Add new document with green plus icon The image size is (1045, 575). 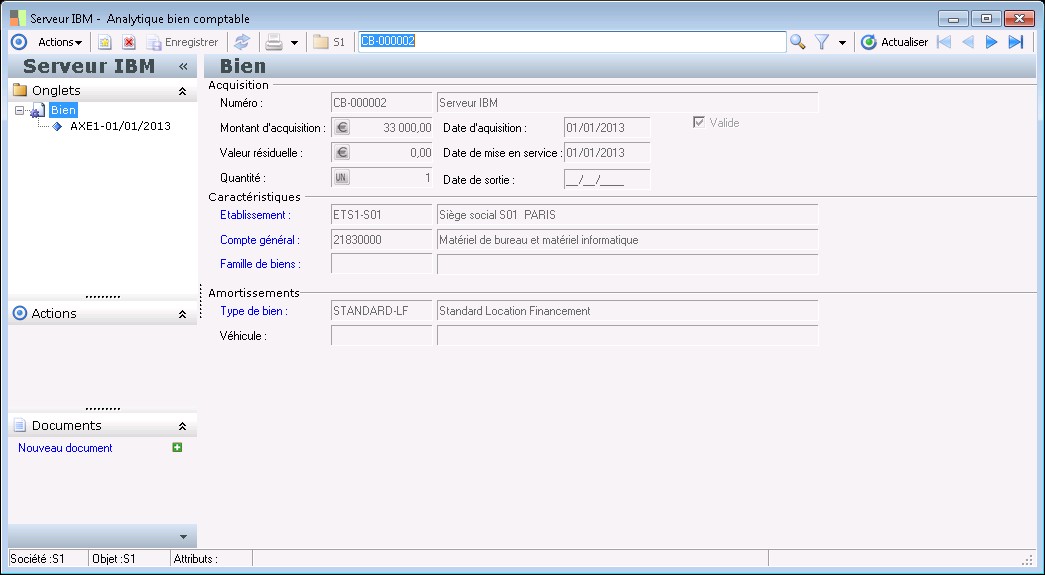pos(177,448)
